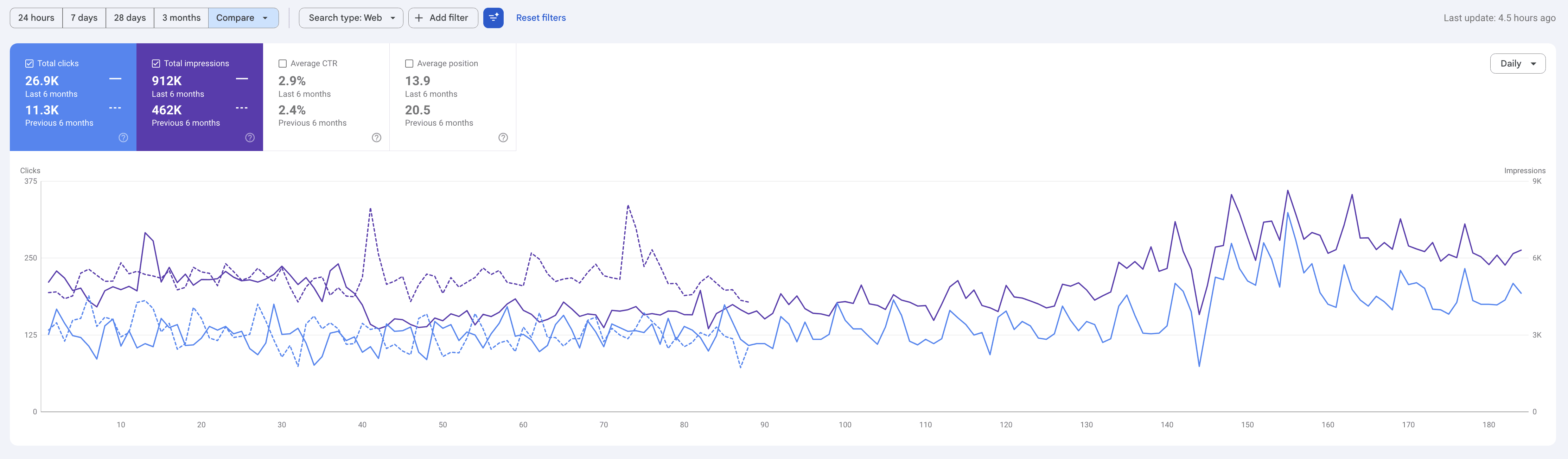Click solid line legend in Total clicks card
Viewport: 1568px width, 459px height.
(x=115, y=79)
